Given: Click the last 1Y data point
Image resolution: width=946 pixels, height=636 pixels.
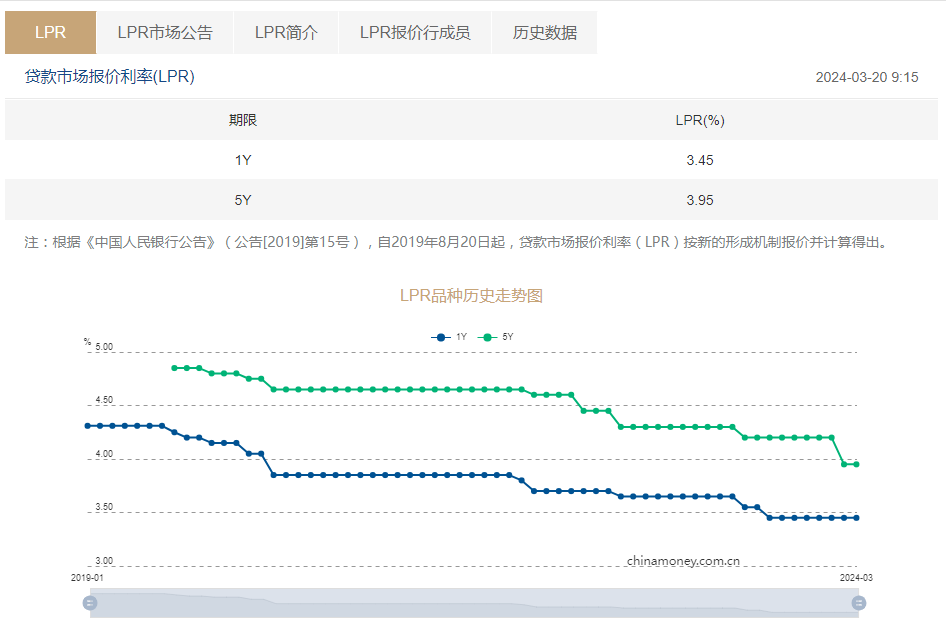Looking at the screenshot, I should click(857, 518).
